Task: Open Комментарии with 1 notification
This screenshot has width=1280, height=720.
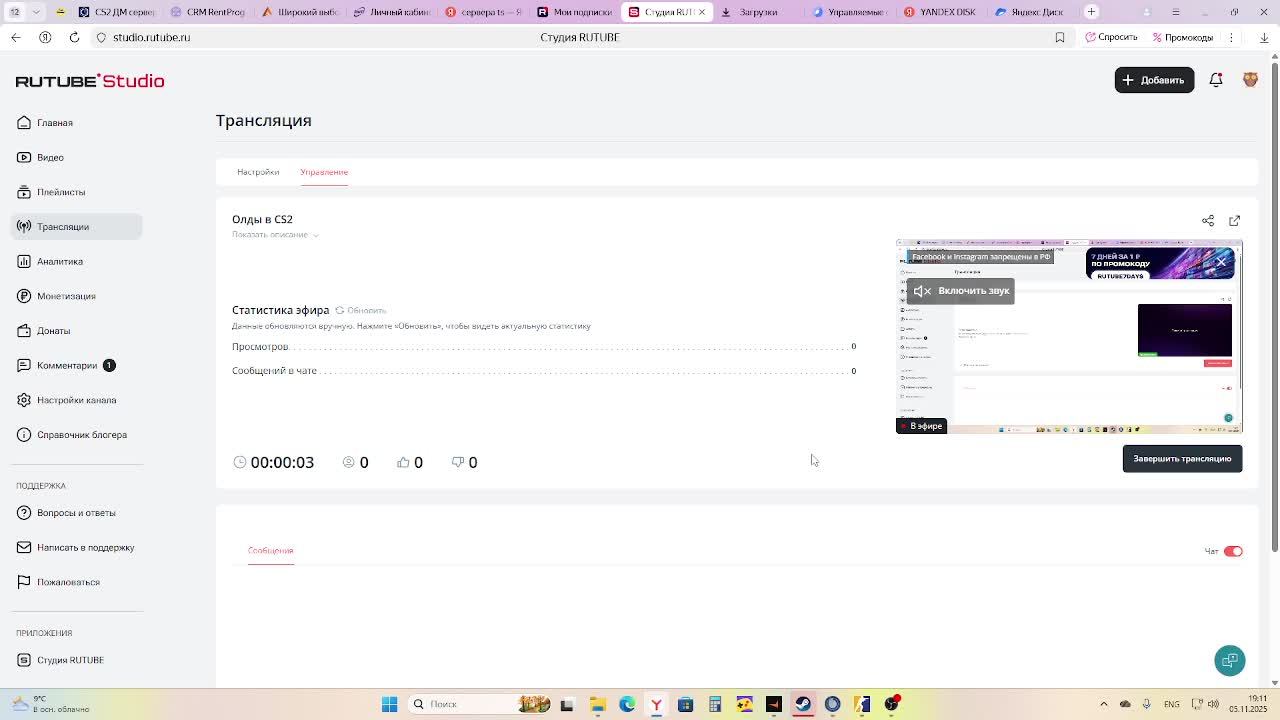Action: pos(67,365)
